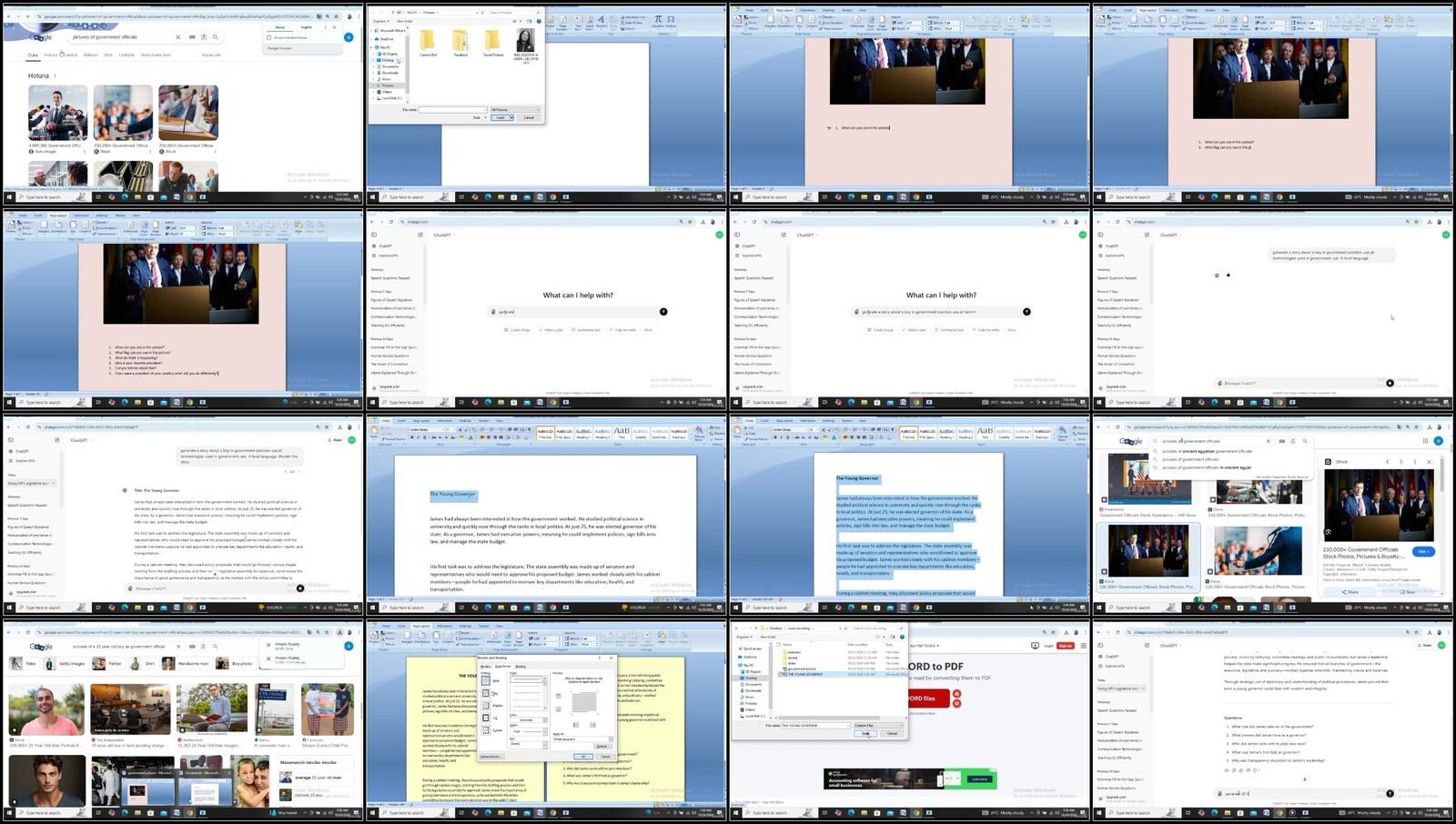Choose None setting in Borders and Shading

click(x=486, y=680)
